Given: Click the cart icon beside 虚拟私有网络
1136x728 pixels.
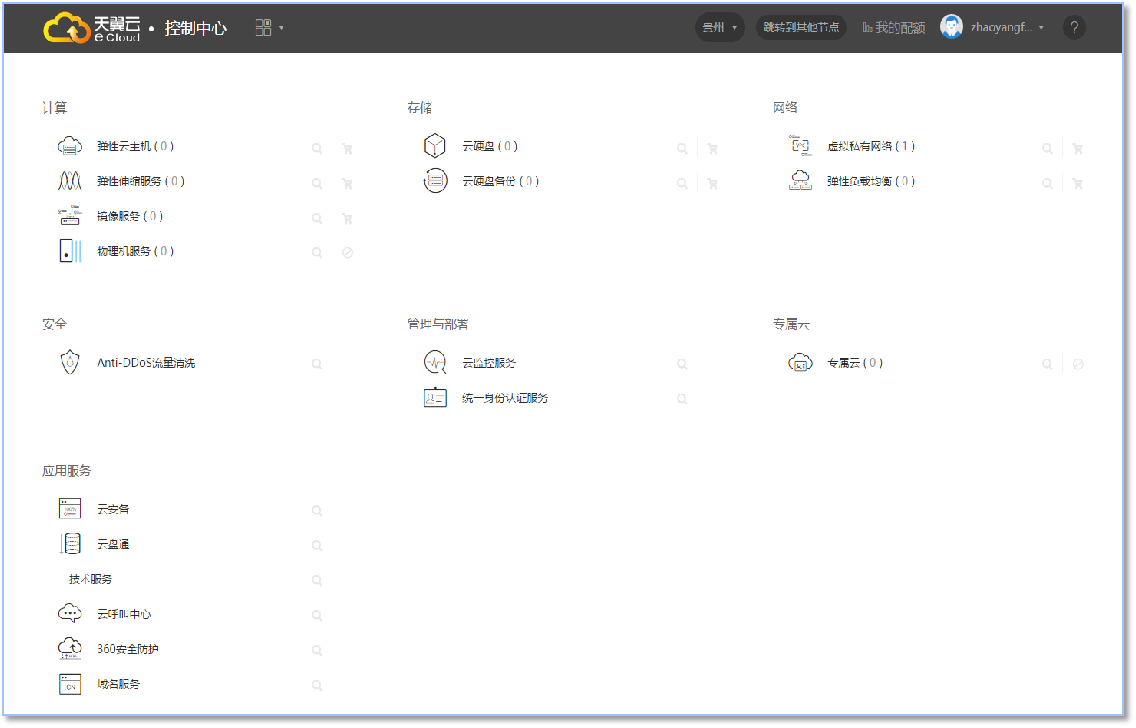Looking at the screenshot, I should pos(1077,148).
